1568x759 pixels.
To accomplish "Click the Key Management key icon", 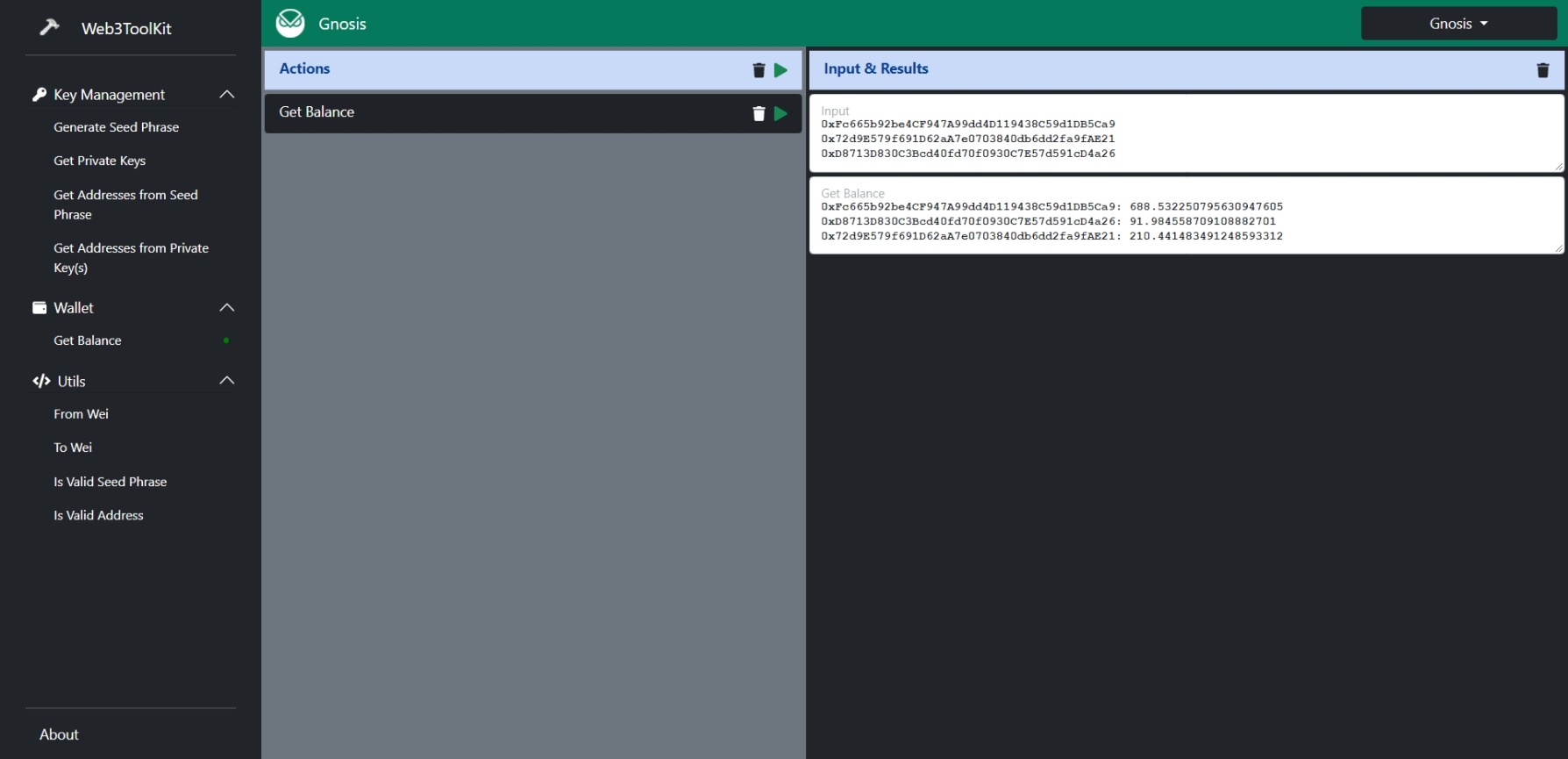I will tap(39, 95).
